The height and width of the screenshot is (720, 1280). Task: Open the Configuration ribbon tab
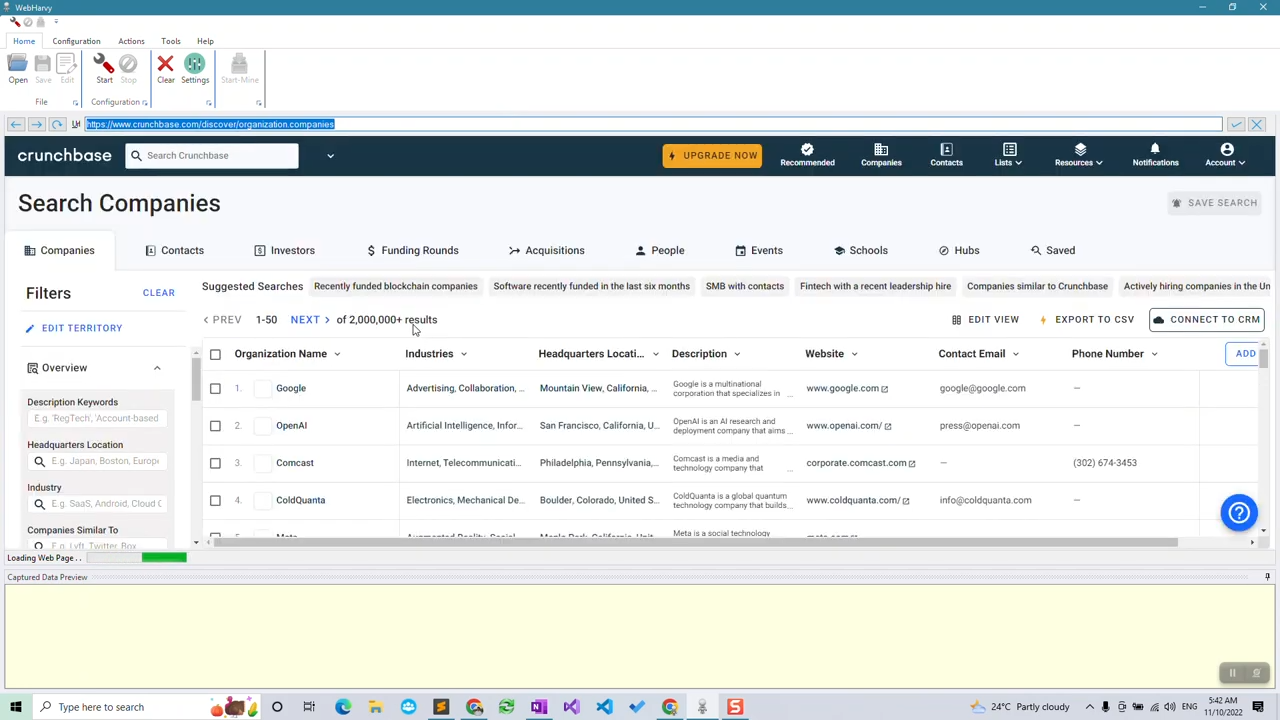point(76,41)
